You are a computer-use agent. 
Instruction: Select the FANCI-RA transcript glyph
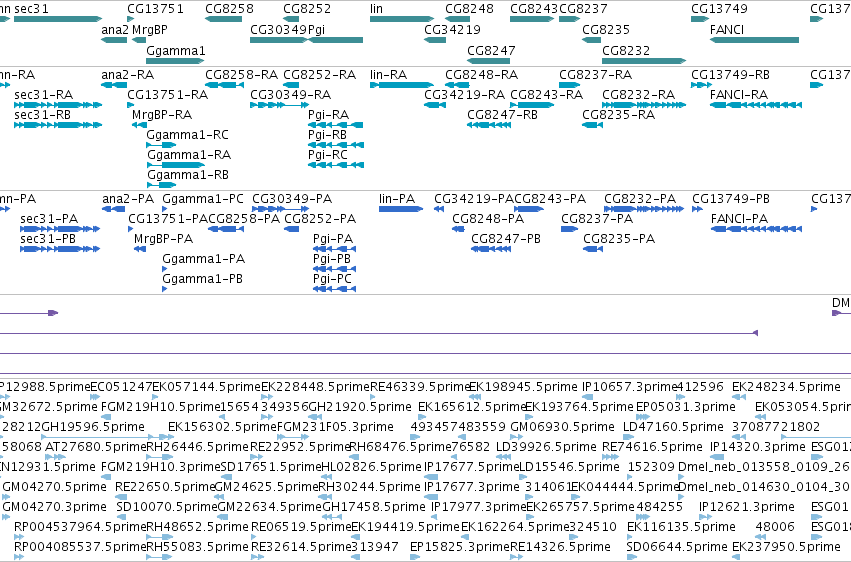pyautogui.click(x=755, y=105)
